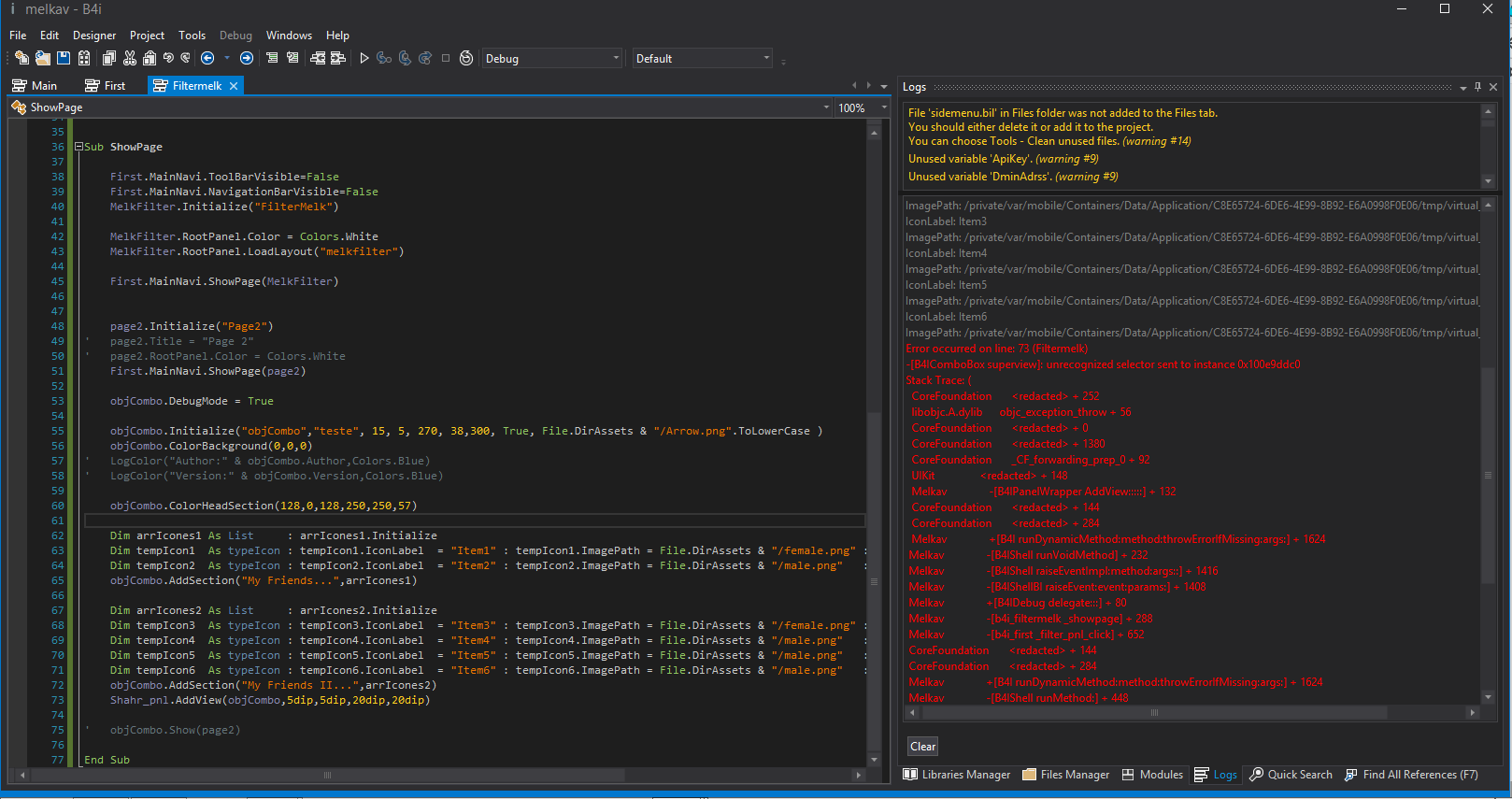Viewport: 1512px width, 799px height.
Task: Click the Navigate Forward arrow icon
Action: tap(247, 58)
